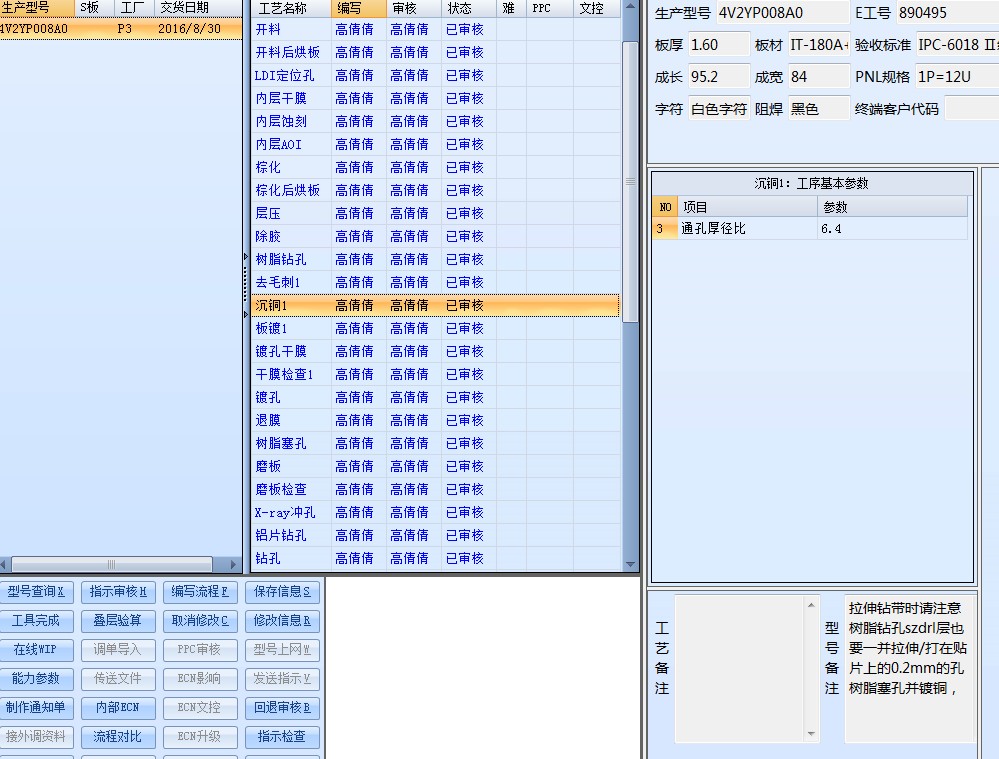
Task: Select the 开料 process row
Action: pos(436,29)
